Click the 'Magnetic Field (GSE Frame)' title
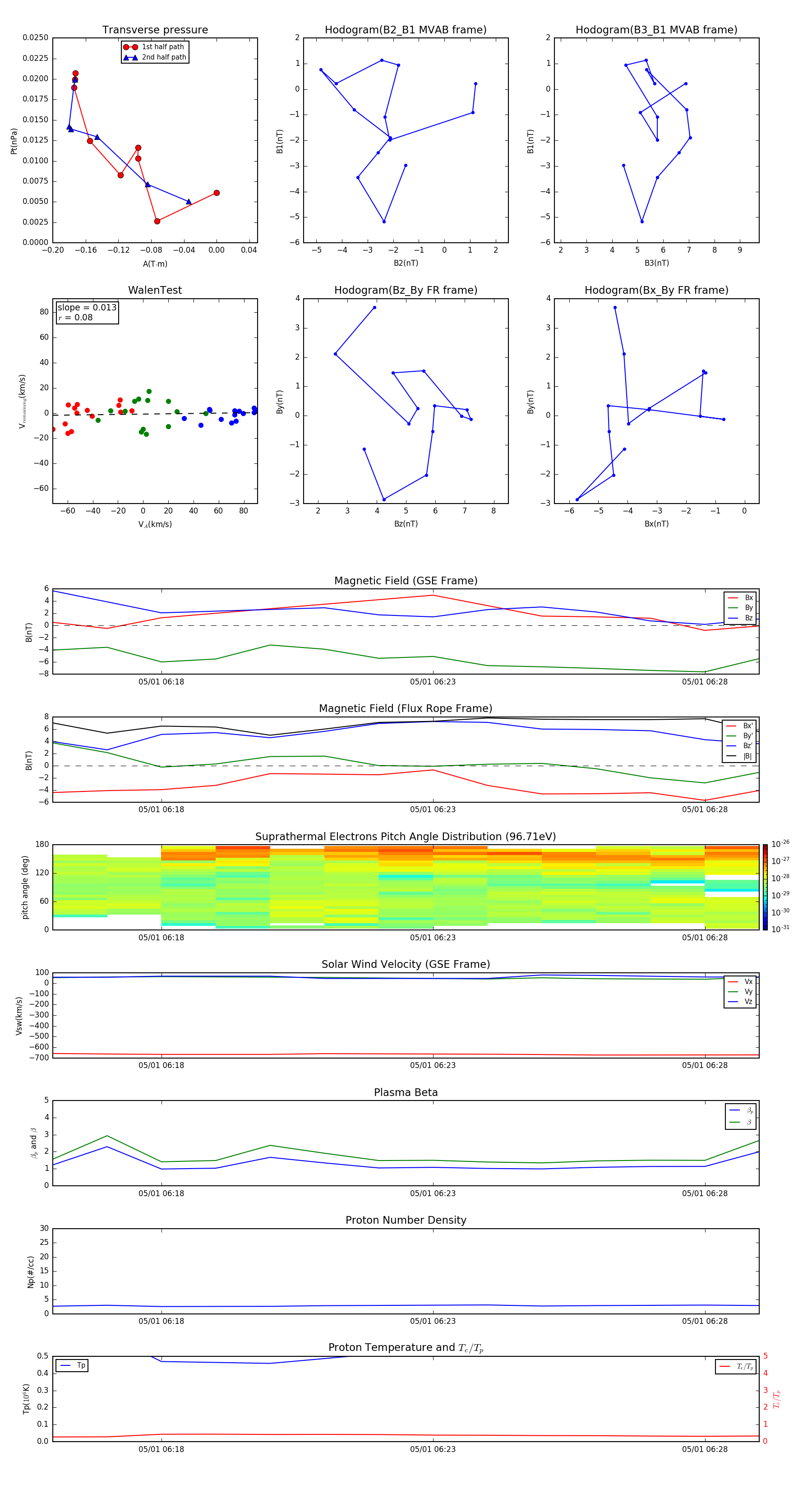 (x=406, y=581)
